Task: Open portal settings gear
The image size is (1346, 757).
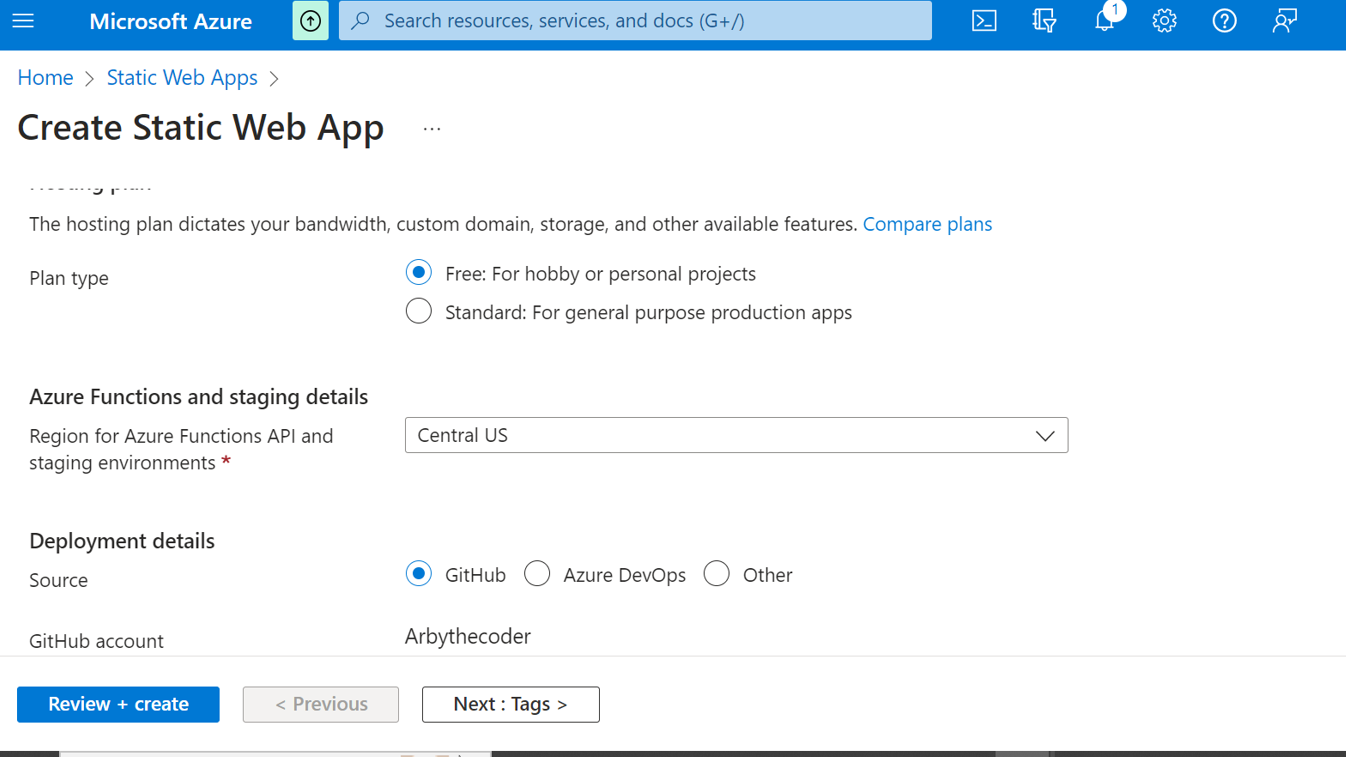Action: tap(1164, 21)
